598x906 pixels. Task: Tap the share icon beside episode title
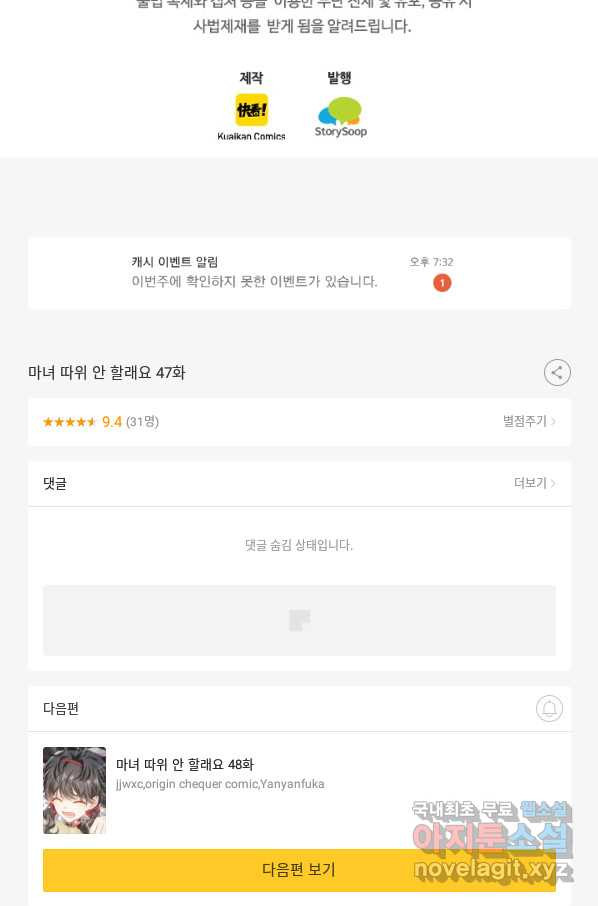tap(557, 373)
